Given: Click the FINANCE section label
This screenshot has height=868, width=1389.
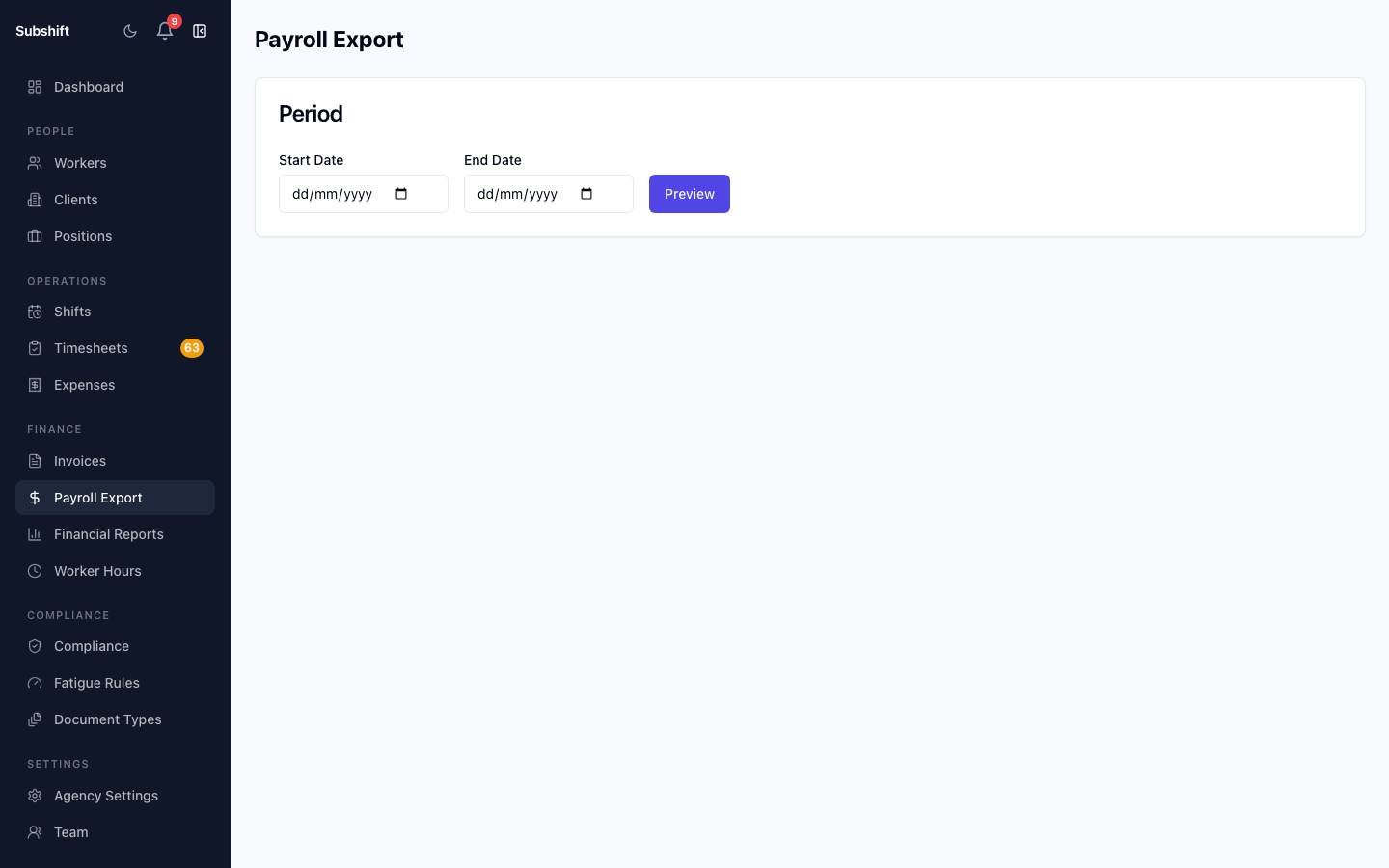Looking at the screenshot, I should pyautogui.click(x=54, y=429).
